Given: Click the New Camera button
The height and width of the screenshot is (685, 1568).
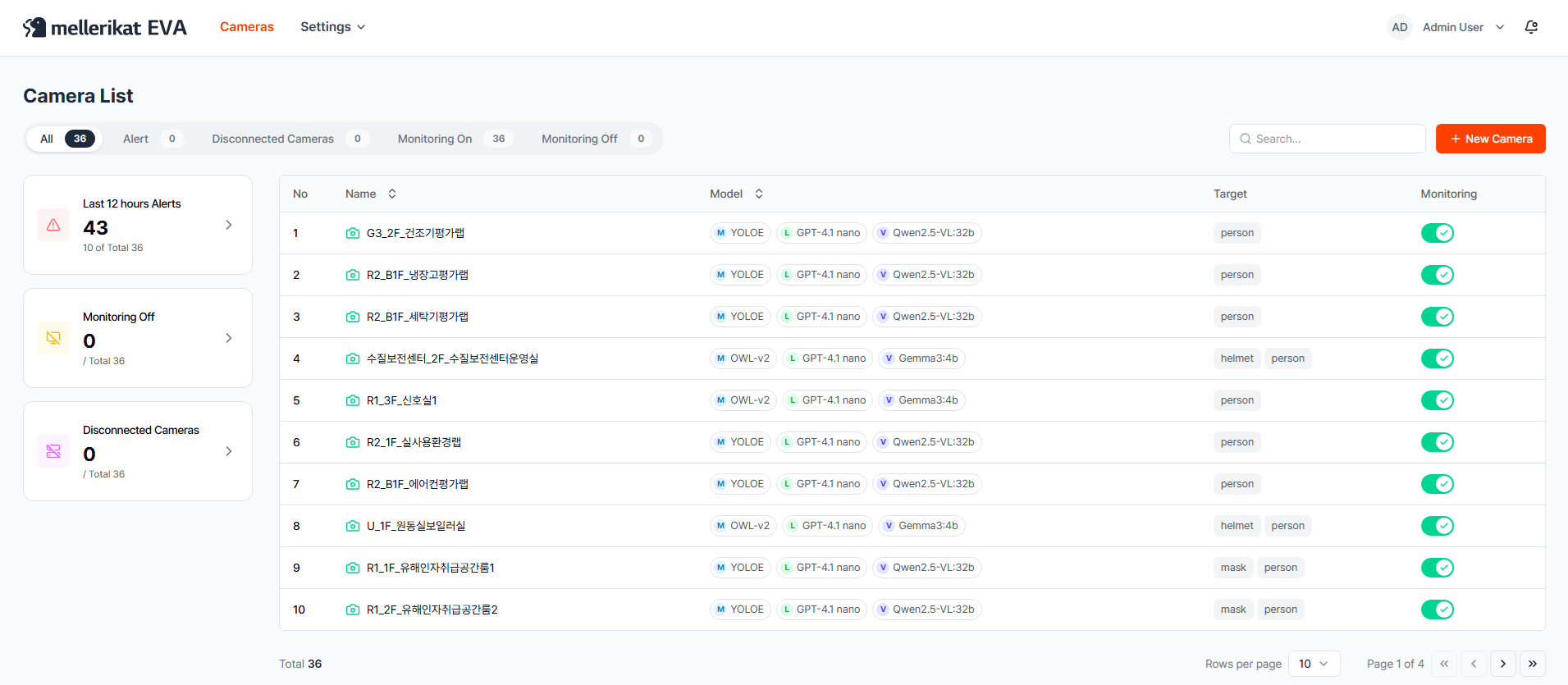Looking at the screenshot, I should coord(1491,139).
